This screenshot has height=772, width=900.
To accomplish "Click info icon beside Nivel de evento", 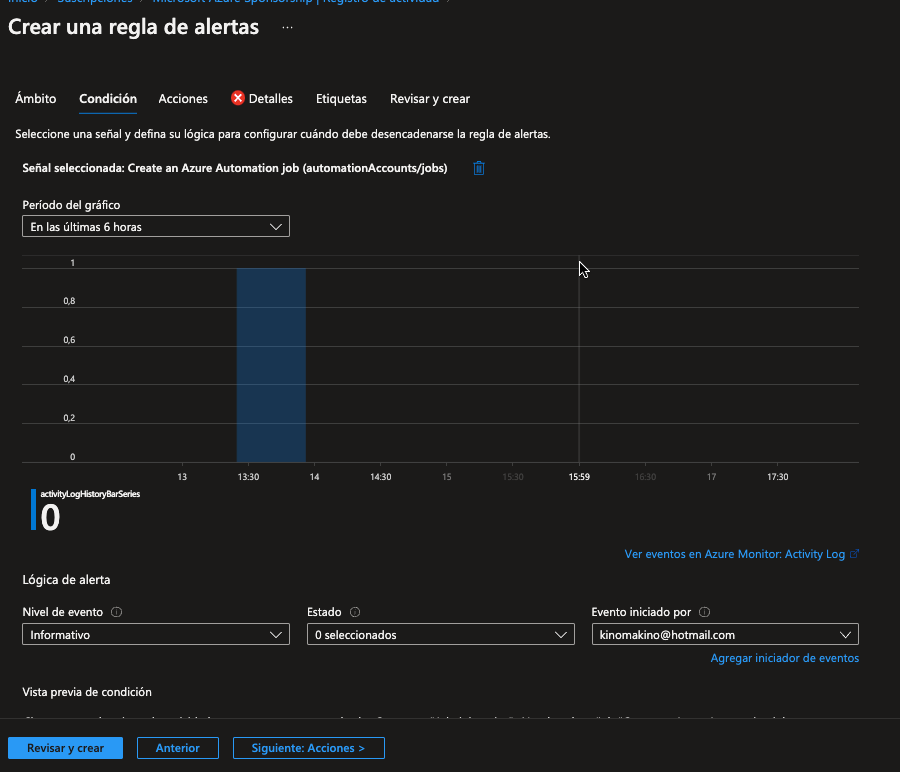I will [117, 612].
